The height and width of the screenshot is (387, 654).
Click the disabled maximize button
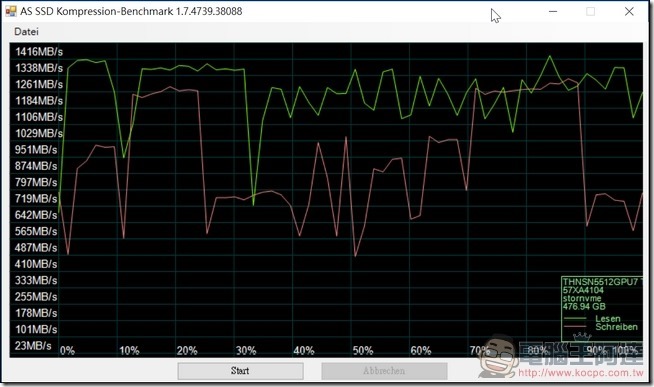click(591, 11)
